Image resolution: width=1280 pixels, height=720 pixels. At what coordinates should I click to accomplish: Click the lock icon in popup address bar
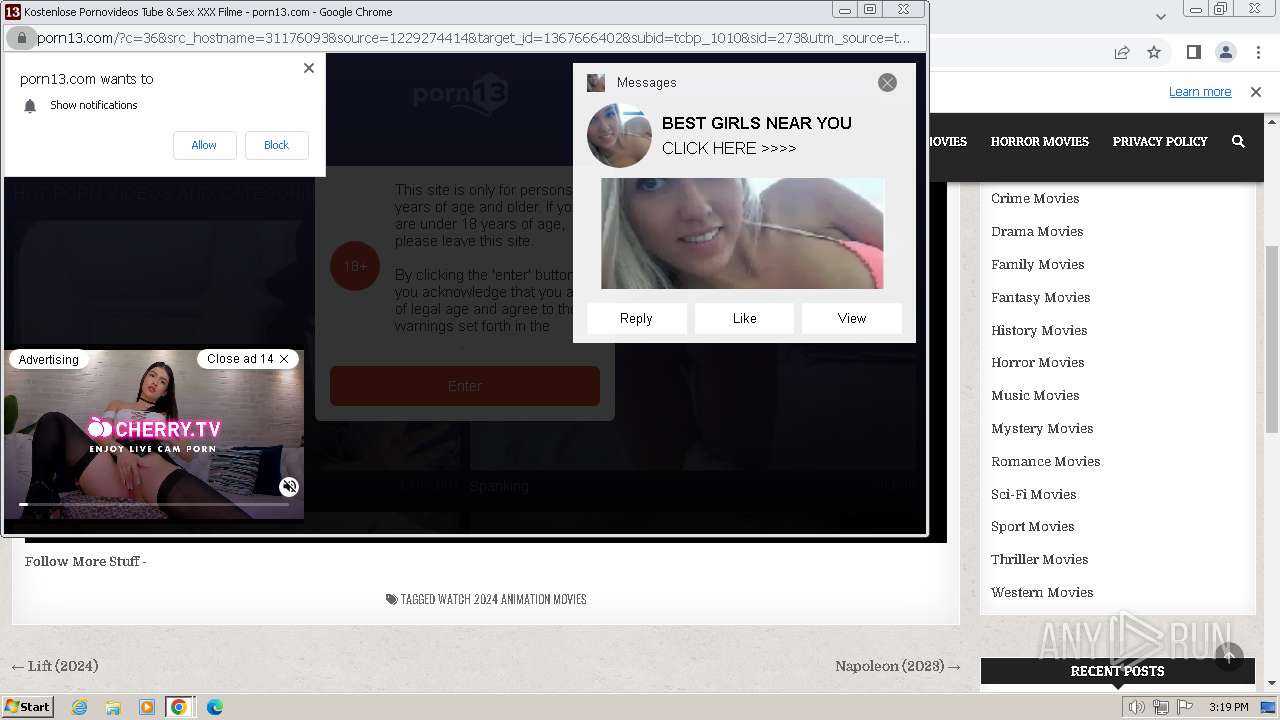point(21,38)
